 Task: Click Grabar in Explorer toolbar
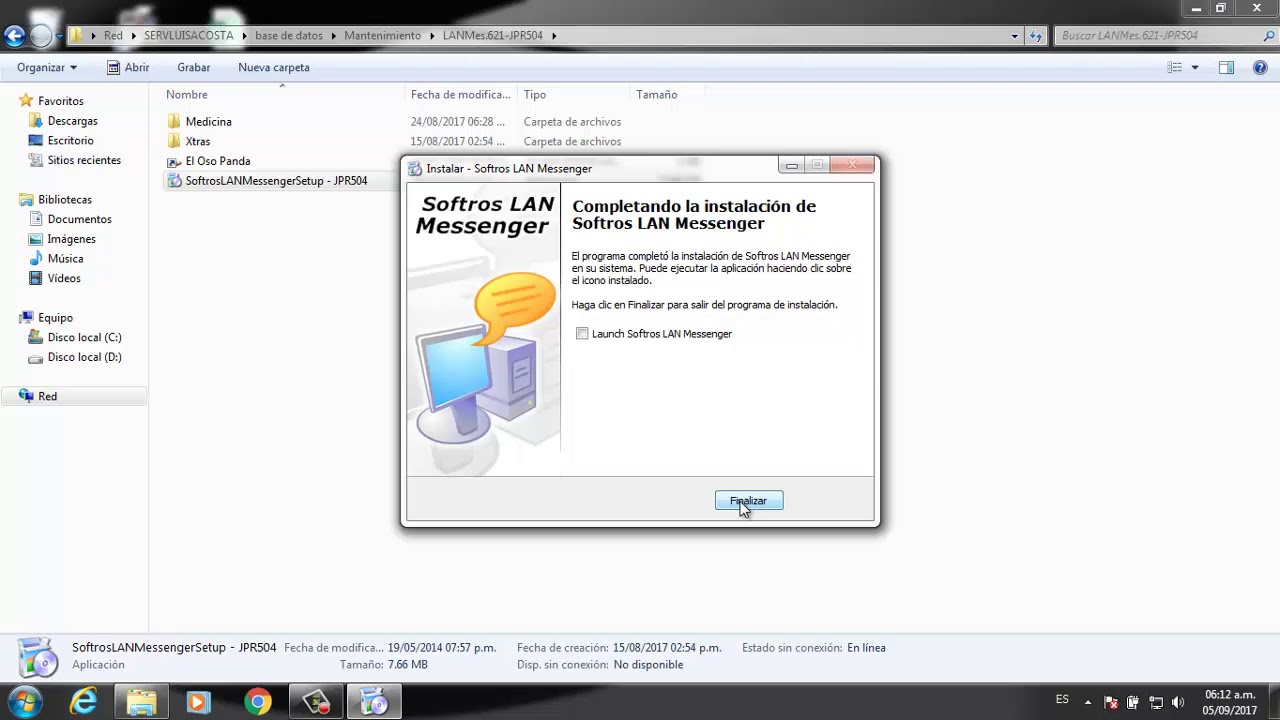194,67
